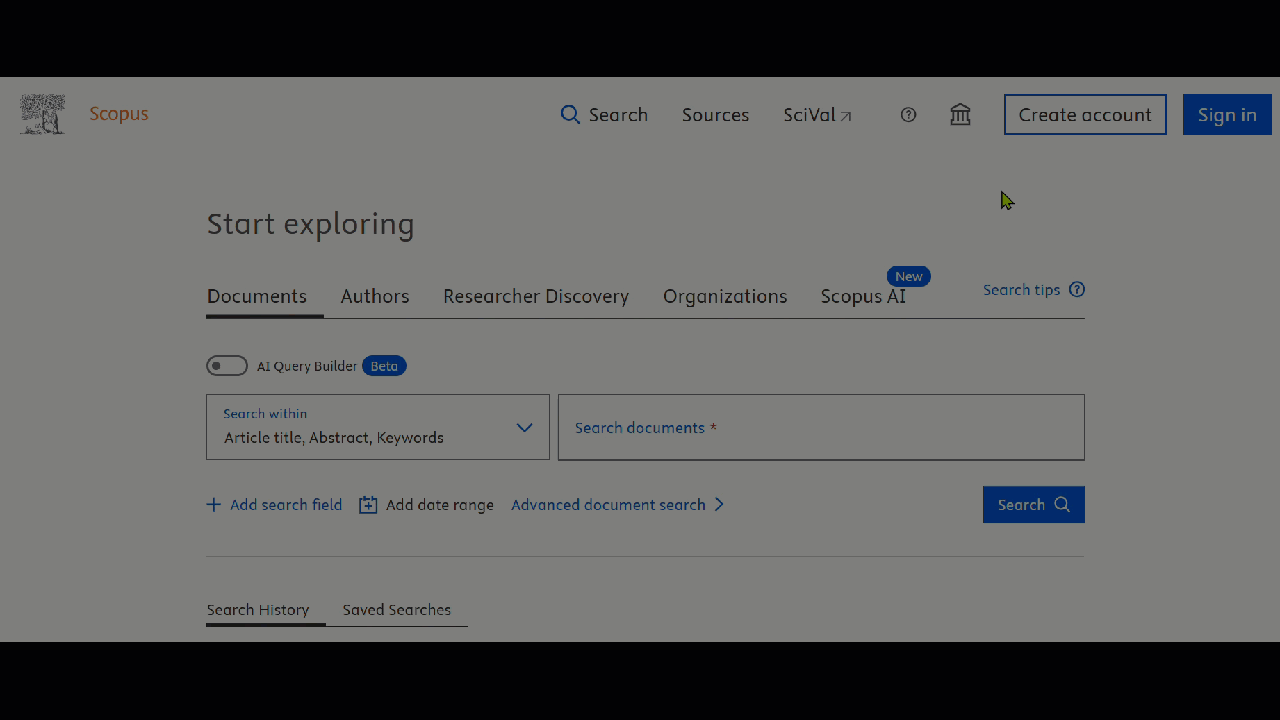This screenshot has width=1280, height=720.
Task: Open the Scopus AI tab
Action: 863,297
